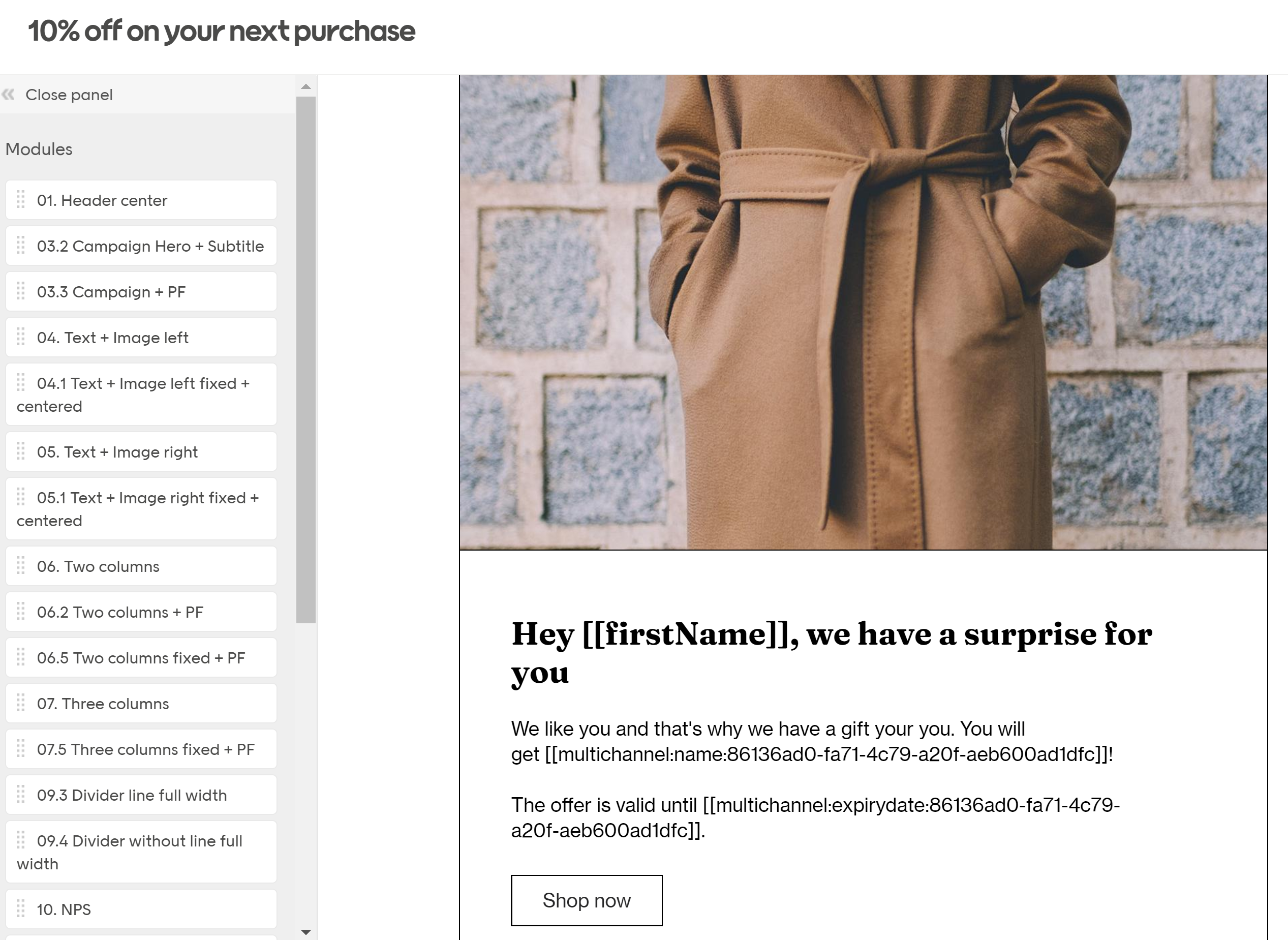Grab the drag handle of 05. Text + Image right

[22, 451]
